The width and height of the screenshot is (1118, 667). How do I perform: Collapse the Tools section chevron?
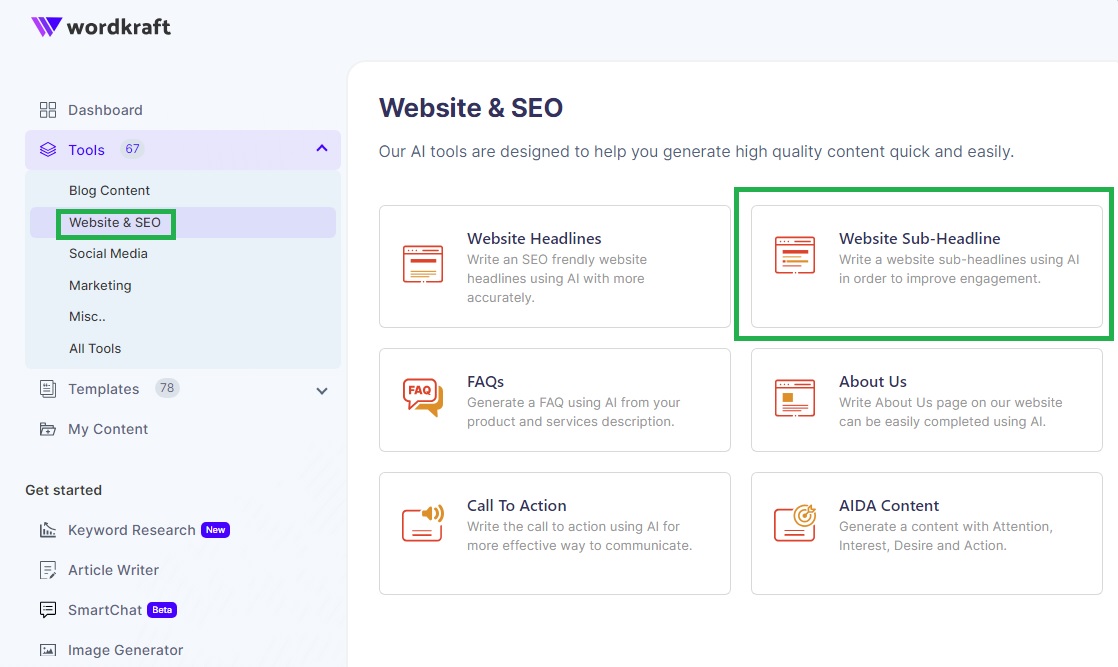[x=322, y=149]
